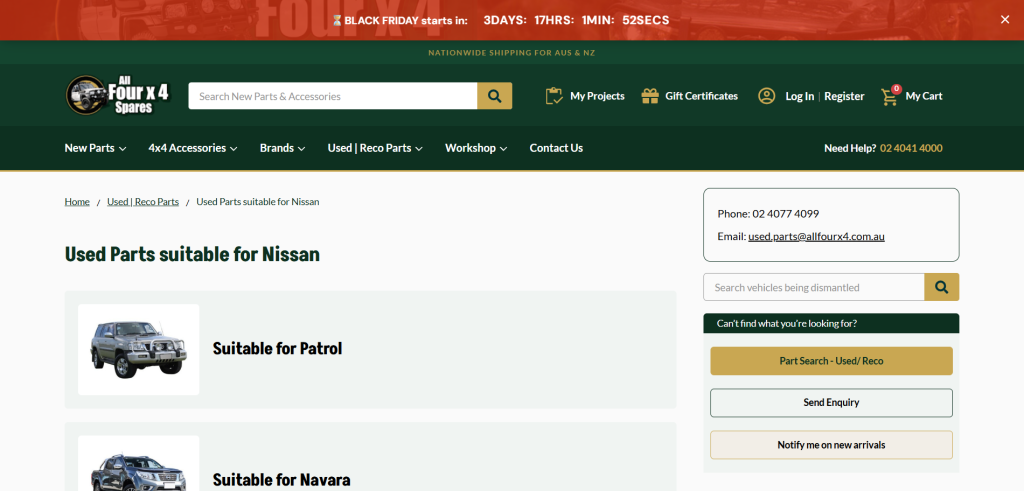The image size is (1024, 491).
Task: Focus the Search vehicles being dismantled field
Action: pos(814,287)
